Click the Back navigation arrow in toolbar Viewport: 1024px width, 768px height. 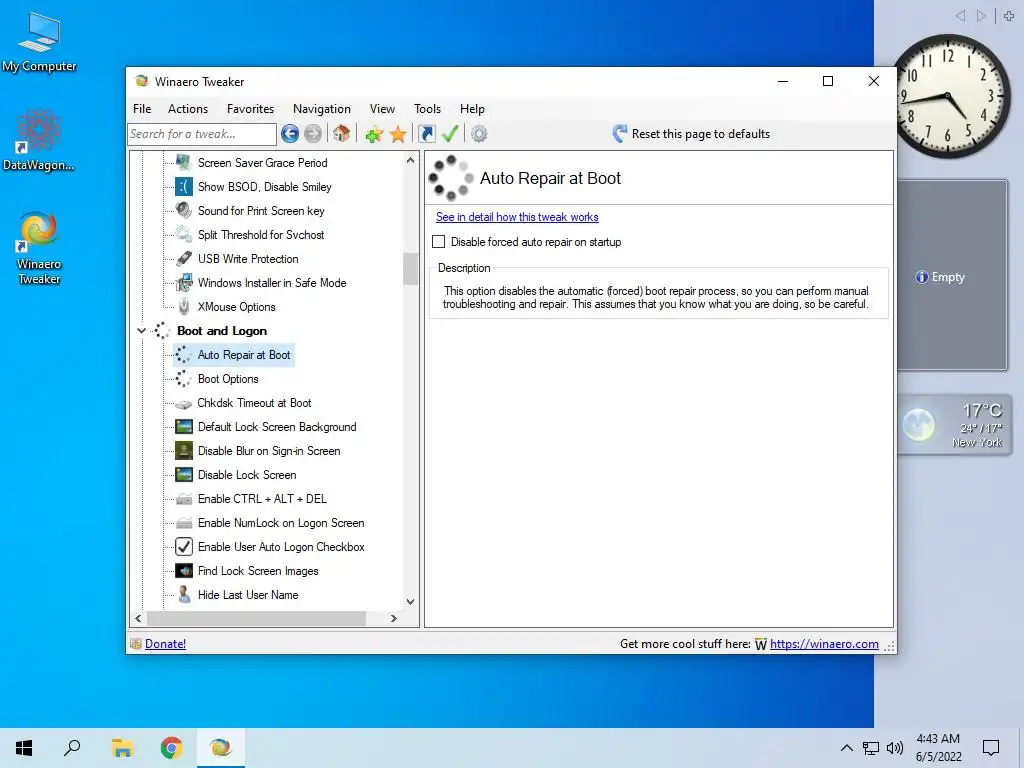pyautogui.click(x=290, y=134)
